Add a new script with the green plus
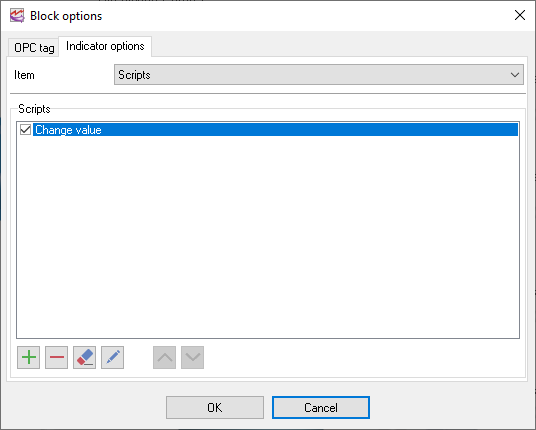 click(28, 357)
